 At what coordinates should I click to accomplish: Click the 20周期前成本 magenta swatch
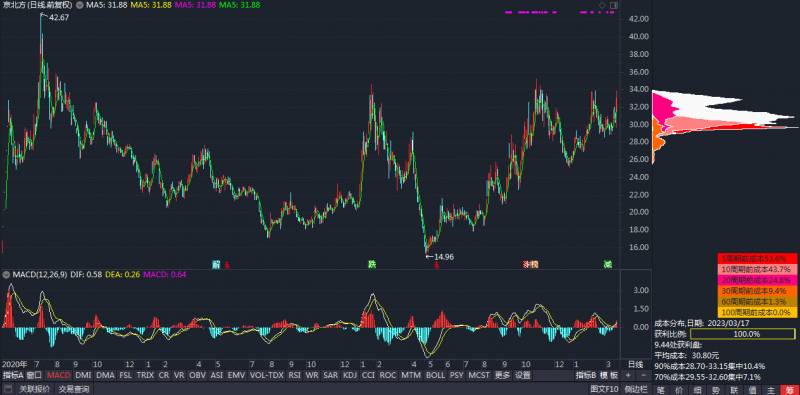point(758,280)
